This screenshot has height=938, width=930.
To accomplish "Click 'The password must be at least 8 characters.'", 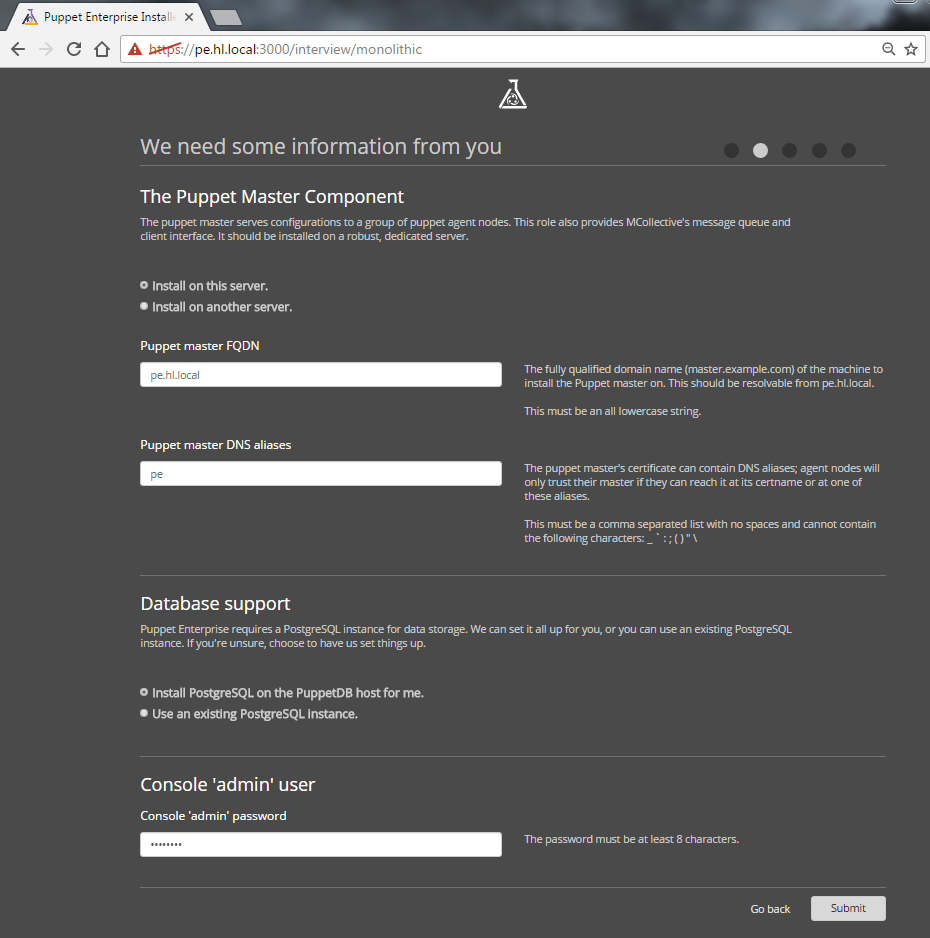I will [x=632, y=839].
